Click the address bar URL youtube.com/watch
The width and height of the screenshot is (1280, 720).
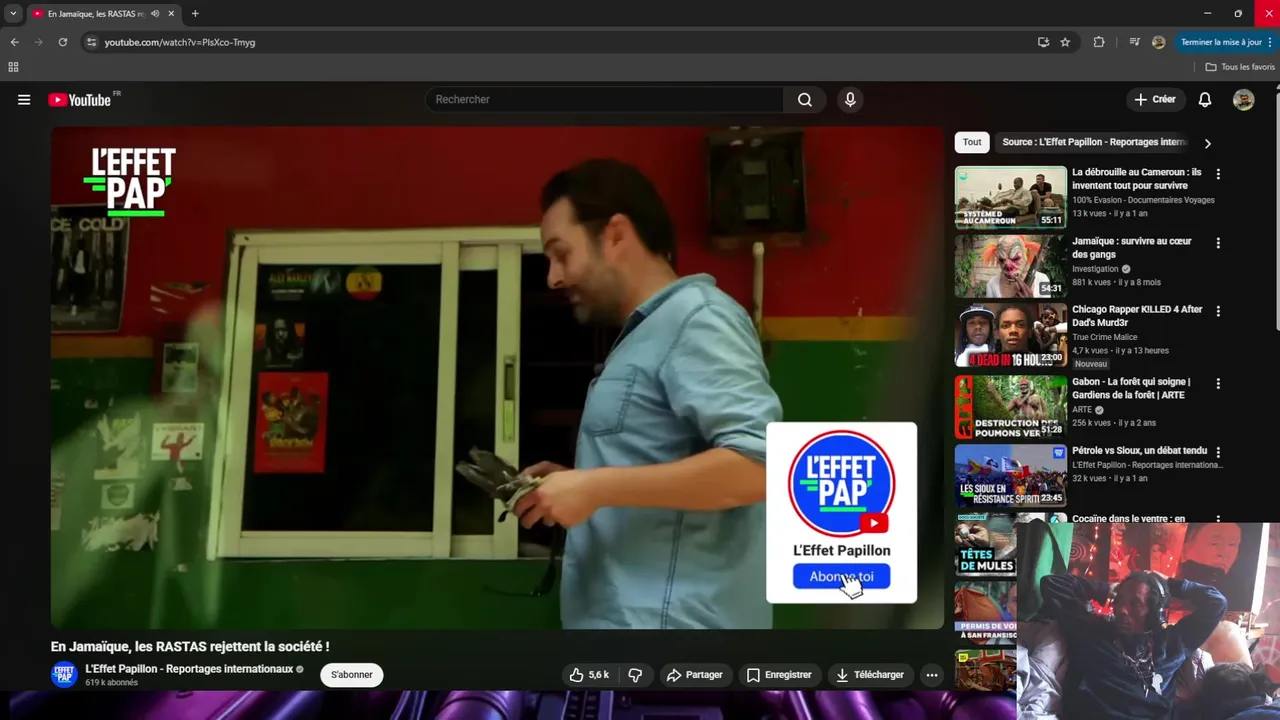click(x=180, y=42)
